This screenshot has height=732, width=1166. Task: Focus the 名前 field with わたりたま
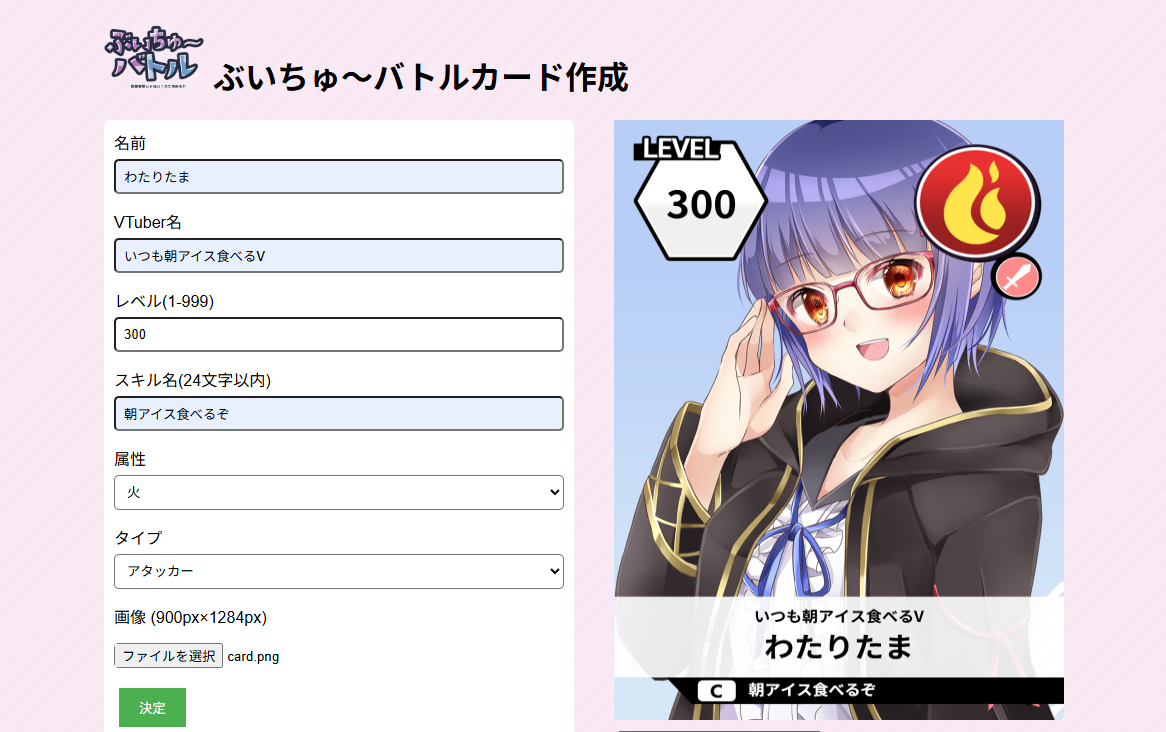(x=338, y=176)
